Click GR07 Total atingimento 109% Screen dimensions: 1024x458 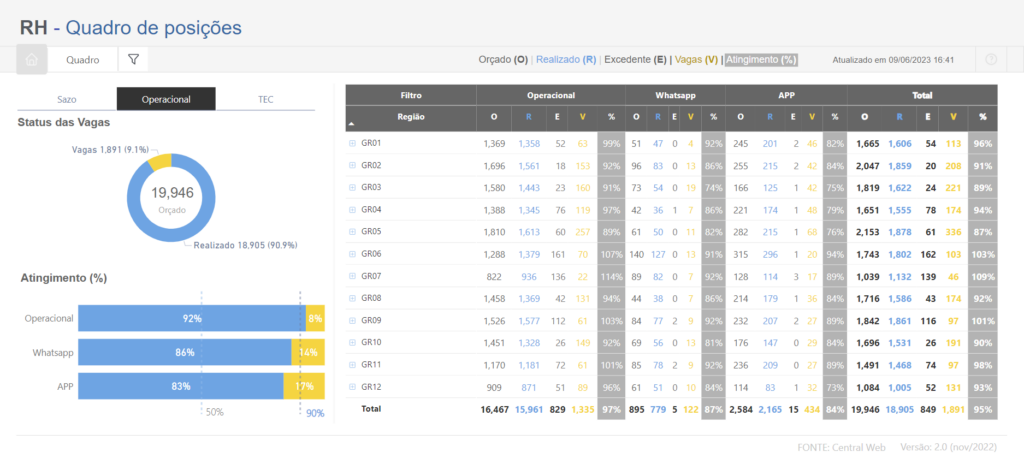click(x=984, y=276)
